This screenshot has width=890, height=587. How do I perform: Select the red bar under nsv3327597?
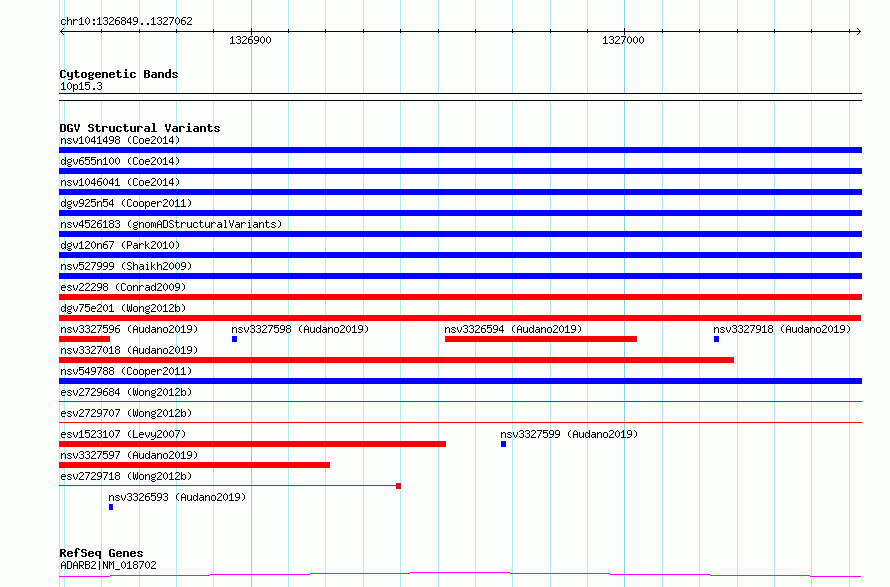click(x=194, y=465)
